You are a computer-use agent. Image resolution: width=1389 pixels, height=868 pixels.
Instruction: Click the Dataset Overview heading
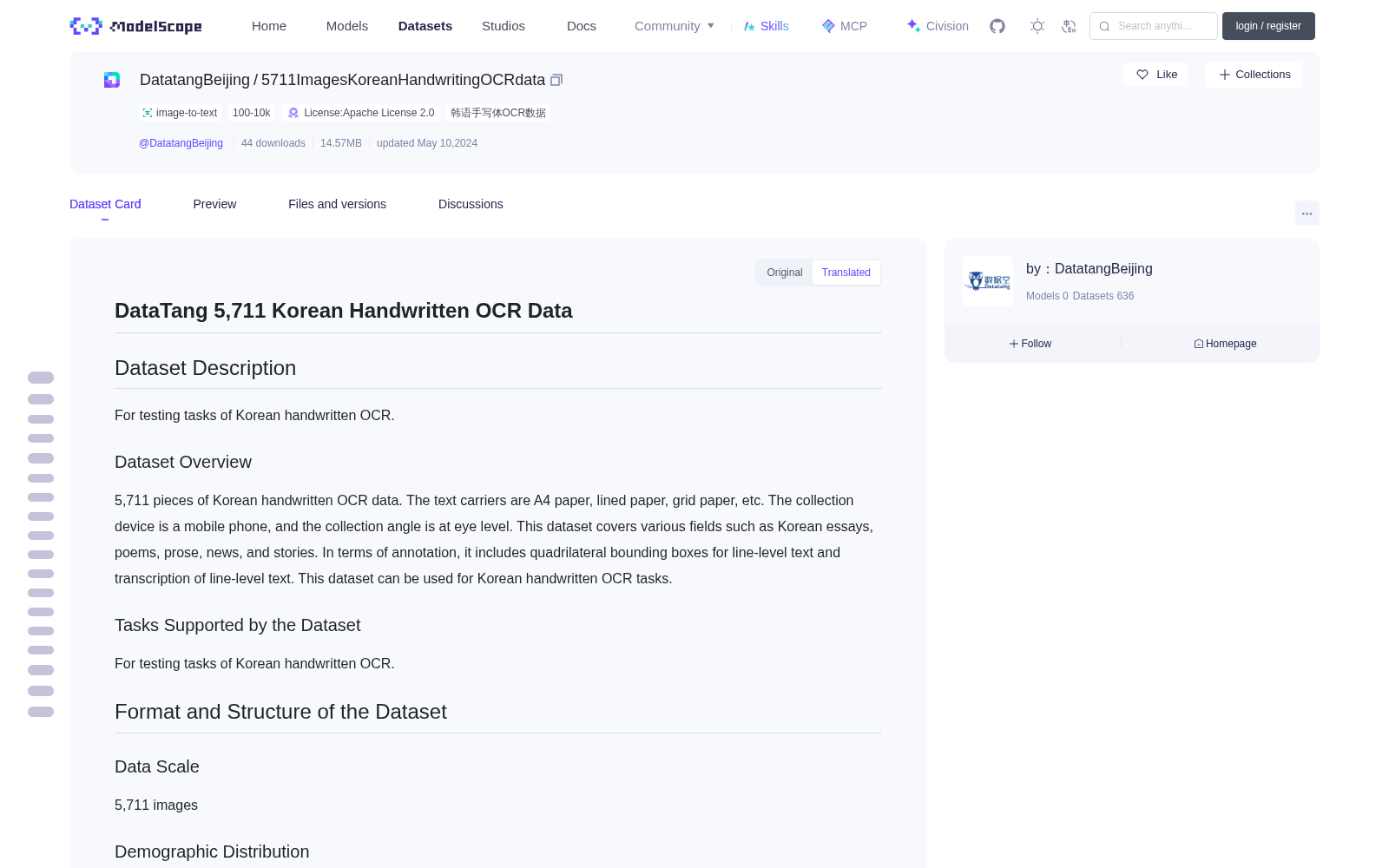(x=183, y=462)
